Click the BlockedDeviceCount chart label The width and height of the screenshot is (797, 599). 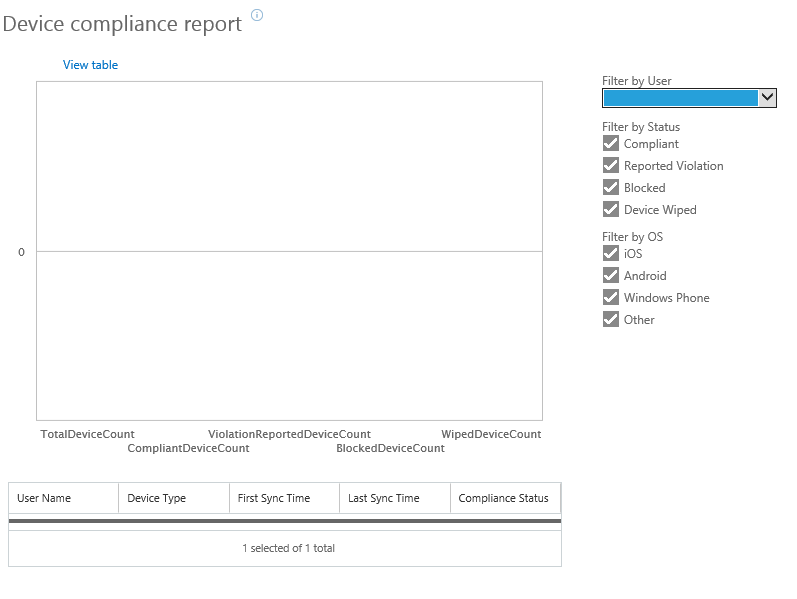[390, 448]
